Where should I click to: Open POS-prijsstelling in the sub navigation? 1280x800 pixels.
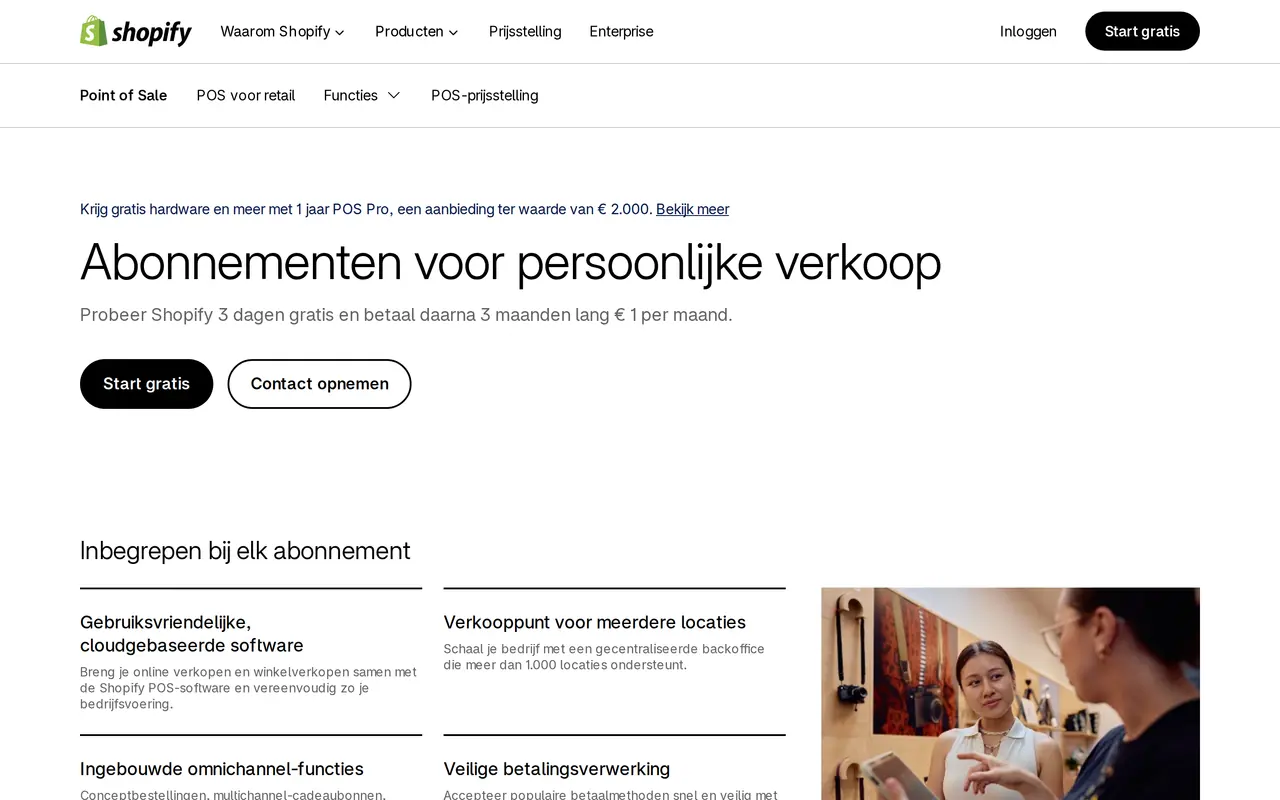click(x=485, y=95)
